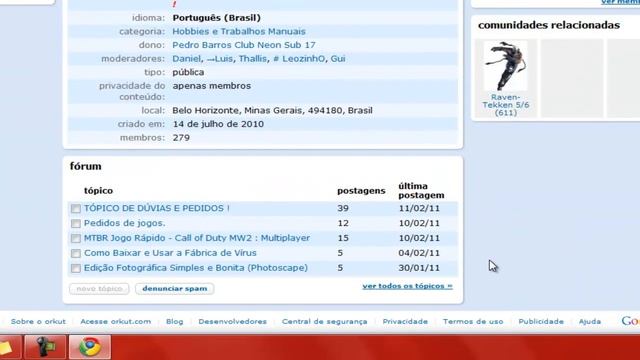
Task: Open the Privacidade footer link
Action: [x=405, y=322]
